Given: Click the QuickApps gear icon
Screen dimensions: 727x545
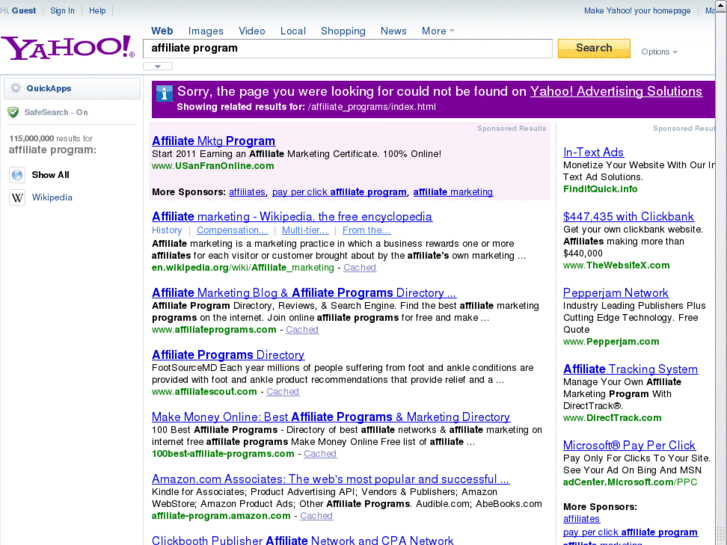Looking at the screenshot, I should click(16, 88).
